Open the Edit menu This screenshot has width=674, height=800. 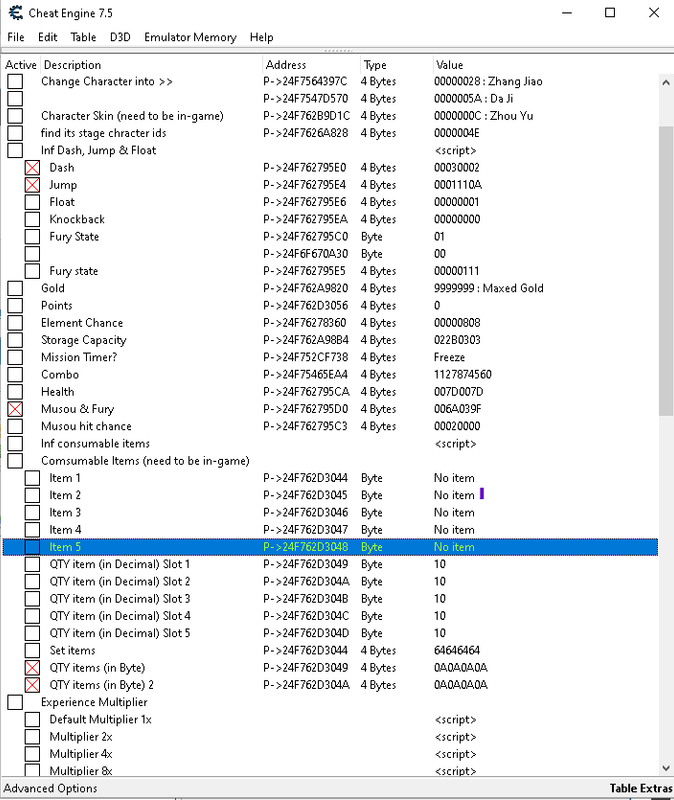[x=47, y=37]
